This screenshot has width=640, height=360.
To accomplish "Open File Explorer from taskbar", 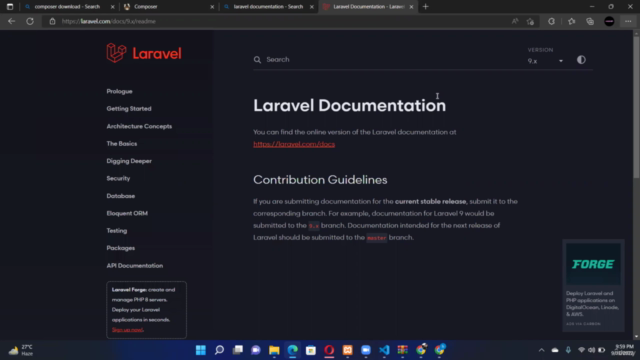I will click(x=274, y=350).
